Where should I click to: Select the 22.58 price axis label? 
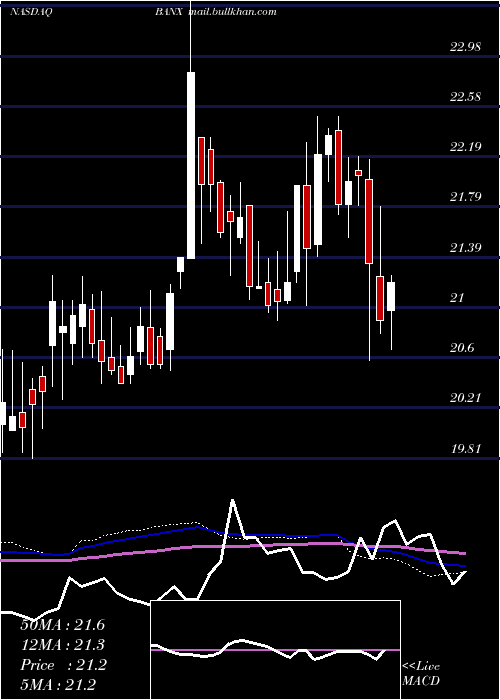click(x=465, y=96)
